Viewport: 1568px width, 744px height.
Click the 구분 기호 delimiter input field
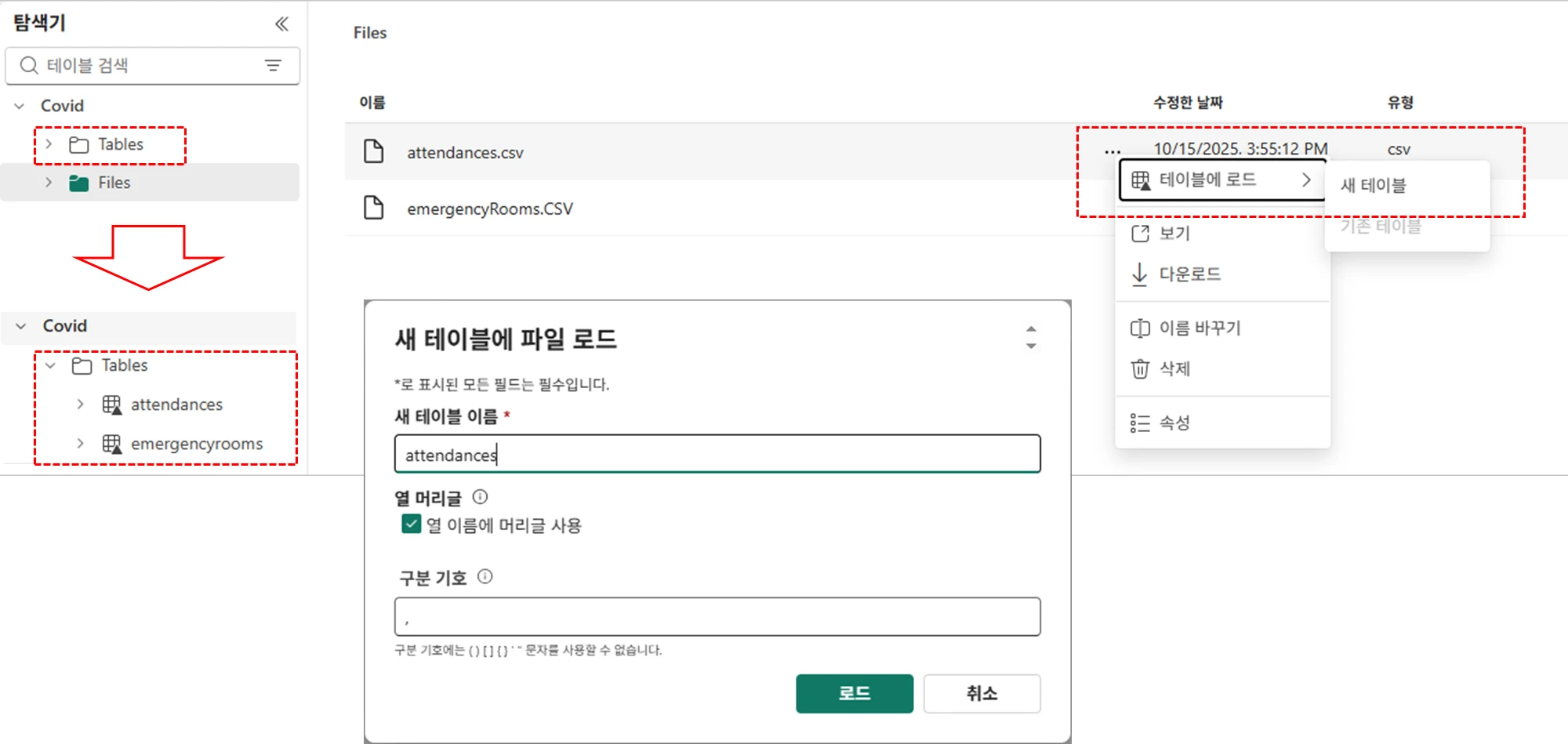coord(717,617)
